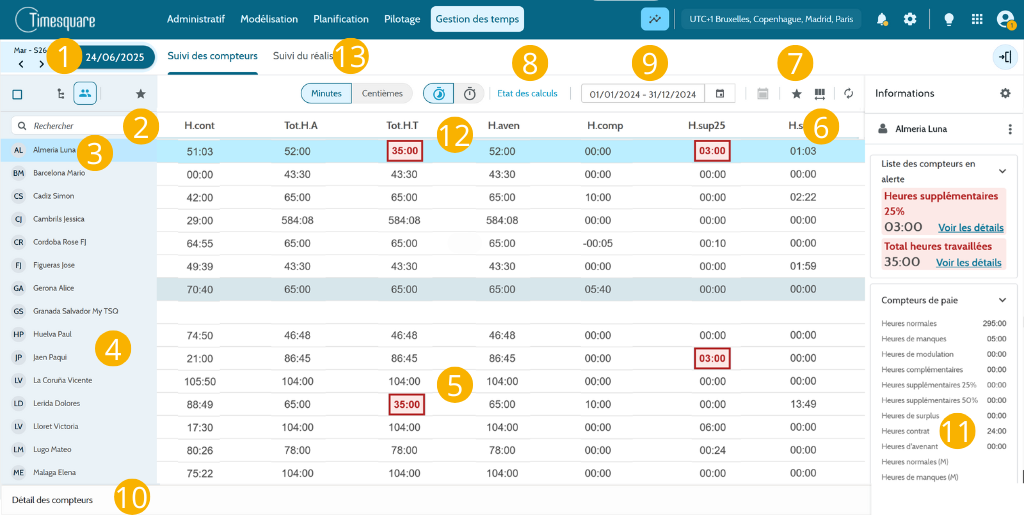Go to the next day arrow
Image resolution: width=1024 pixels, height=517 pixels.
click(x=41, y=64)
